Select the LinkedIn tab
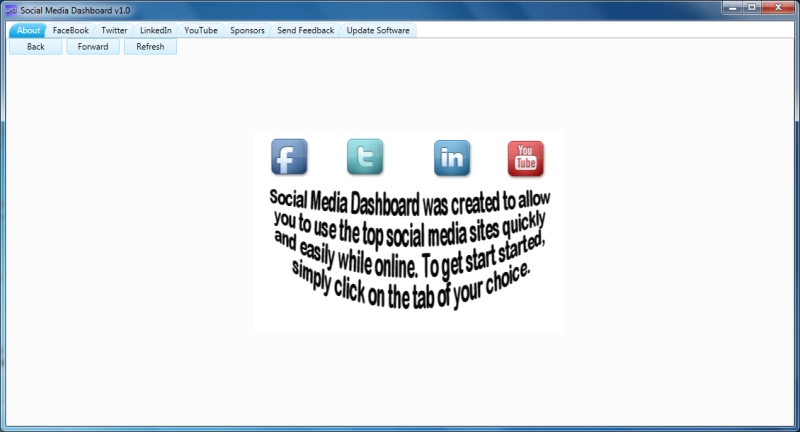This screenshot has height=432, width=800. point(156,31)
